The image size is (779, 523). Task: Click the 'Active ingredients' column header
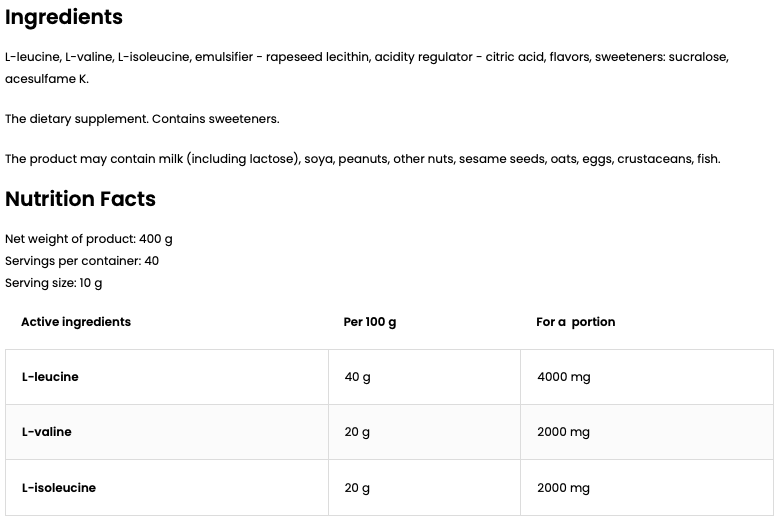(x=76, y=322)
